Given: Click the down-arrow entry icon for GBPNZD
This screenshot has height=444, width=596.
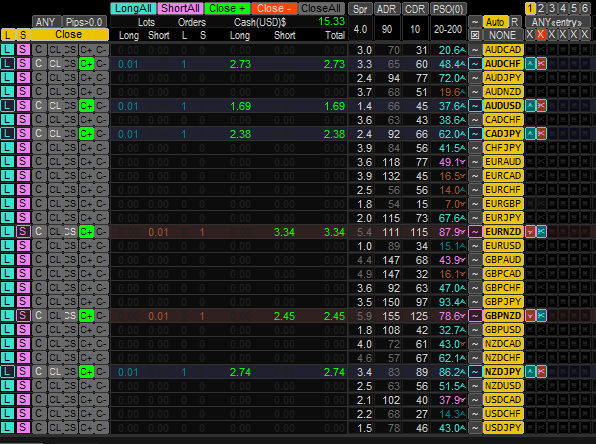Looking at the screenshot, I should [x=530, y=316].
